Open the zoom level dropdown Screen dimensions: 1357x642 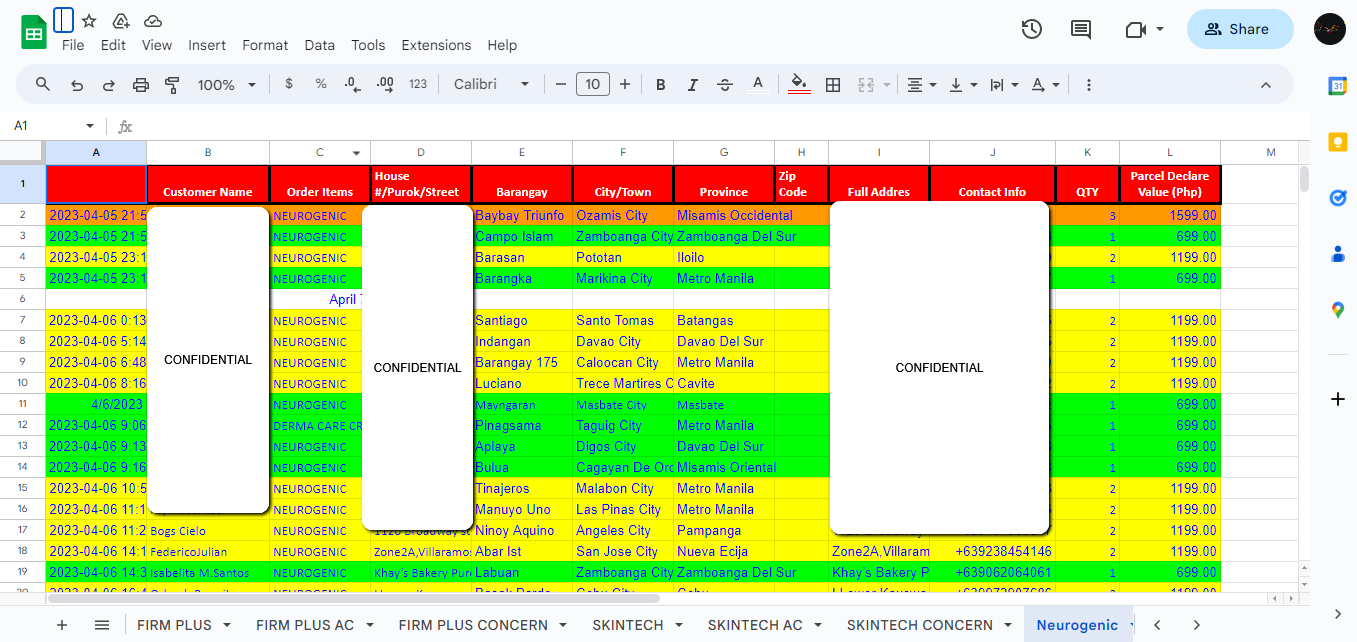tap(227, 85)
